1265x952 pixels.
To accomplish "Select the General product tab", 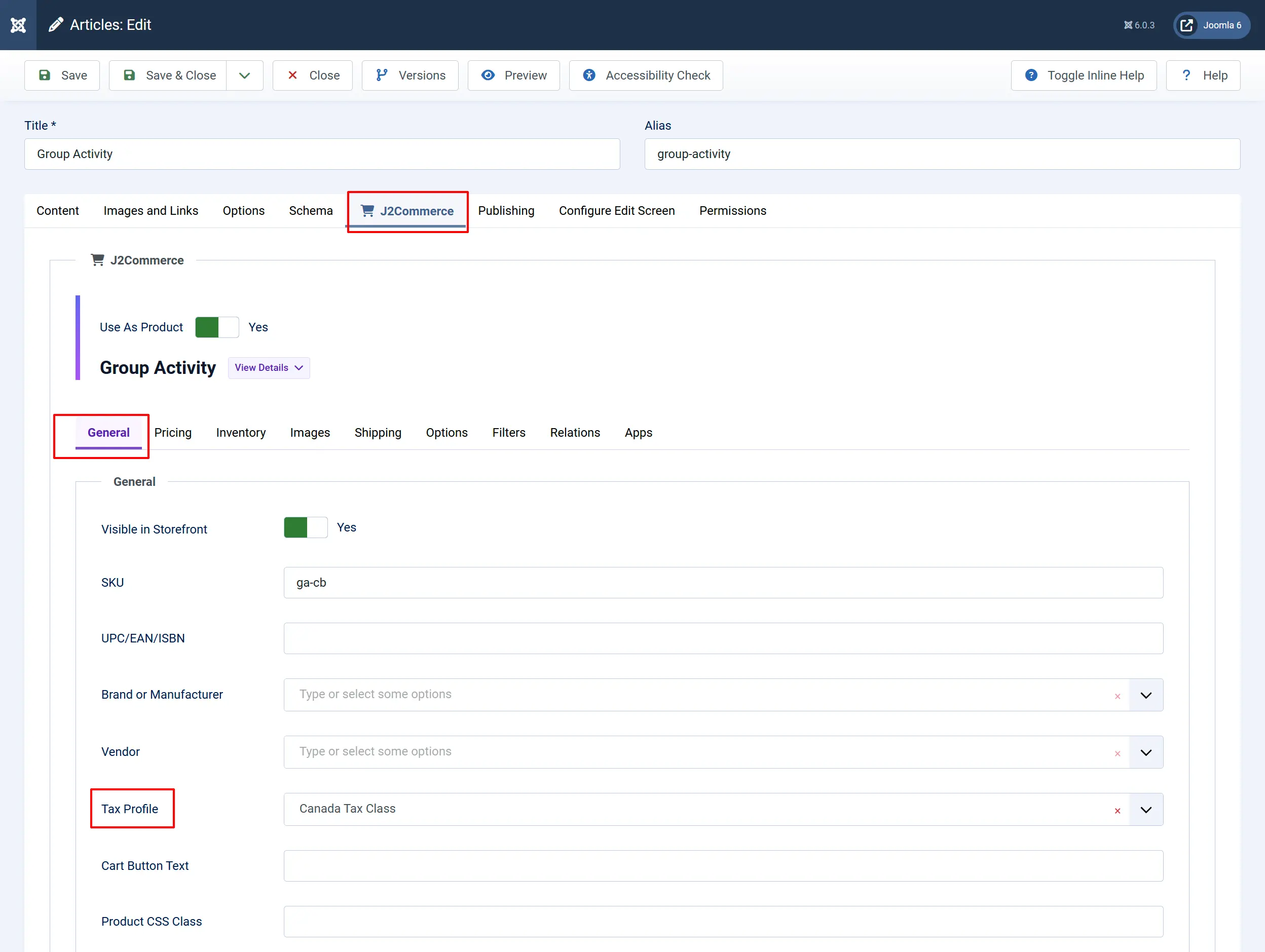I will click(108, 433).
